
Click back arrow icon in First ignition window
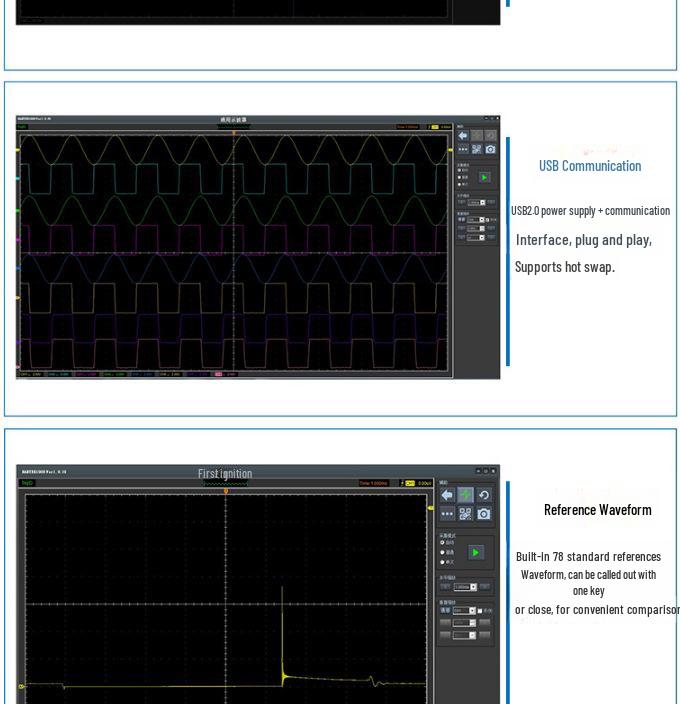point(447,495)
